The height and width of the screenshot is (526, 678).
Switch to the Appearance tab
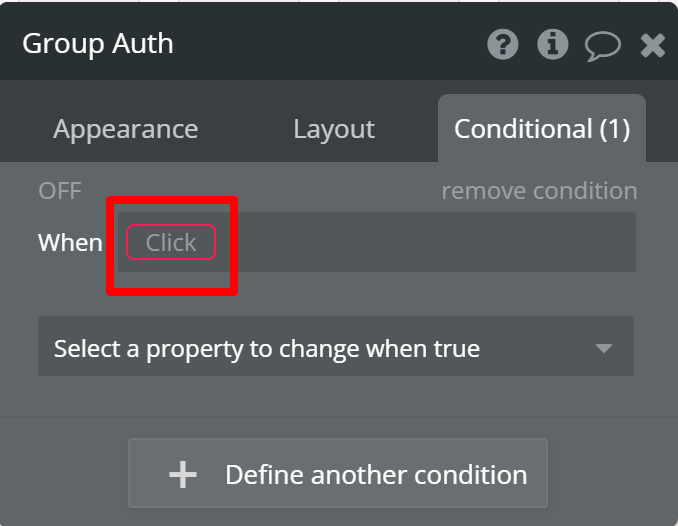(125, 129)
